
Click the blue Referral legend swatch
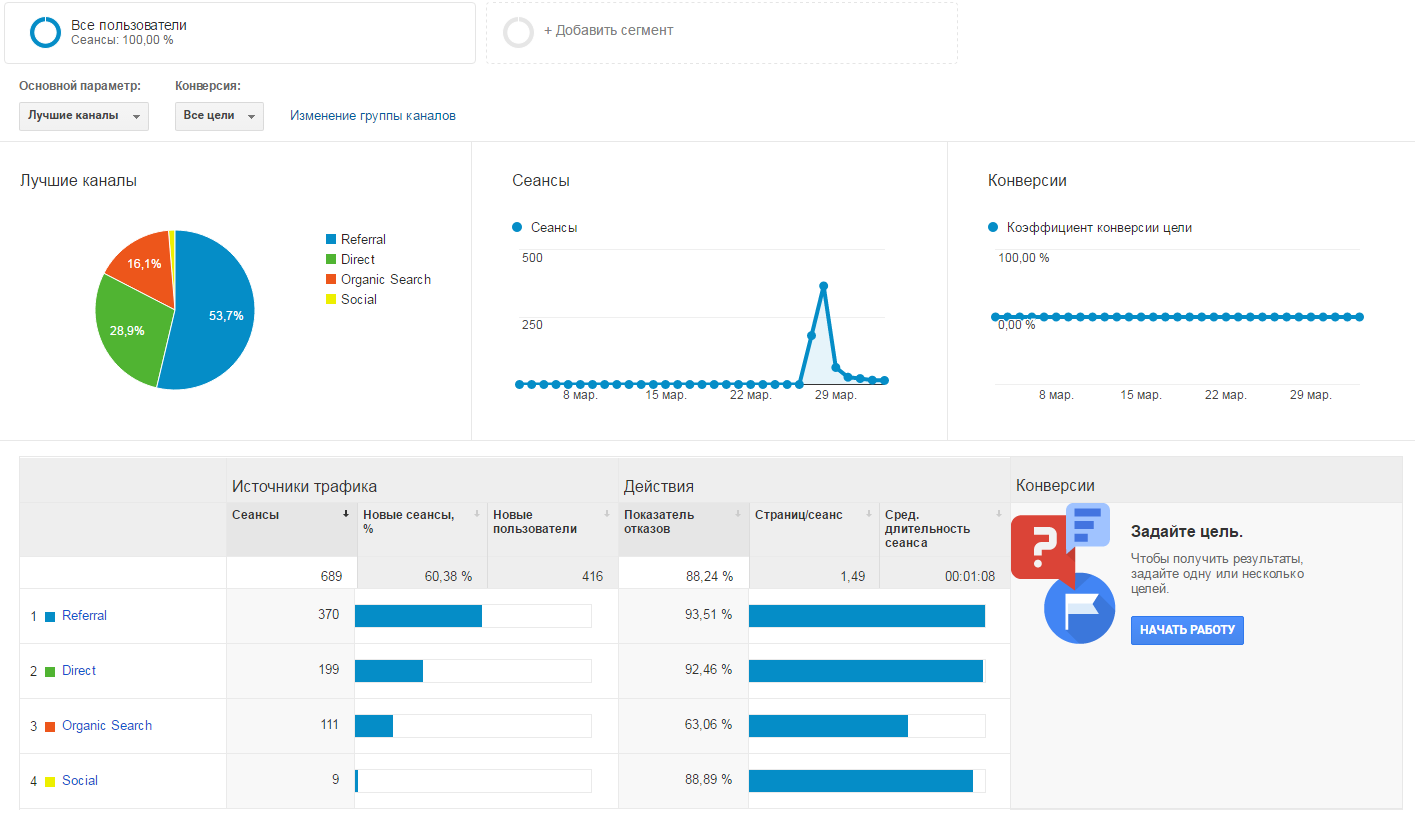click(331, 240)
